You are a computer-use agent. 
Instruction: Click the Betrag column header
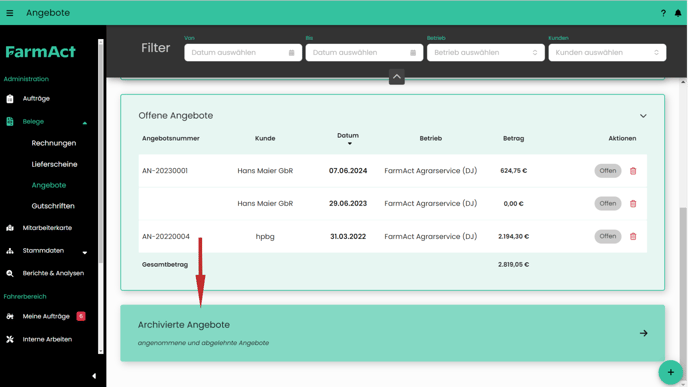[513, 138]
